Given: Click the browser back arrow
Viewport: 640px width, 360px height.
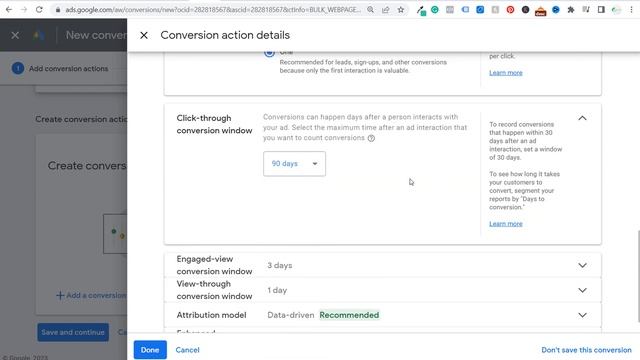Looking at the screenshot, I should pyautogui.click(x=9, y=9).
